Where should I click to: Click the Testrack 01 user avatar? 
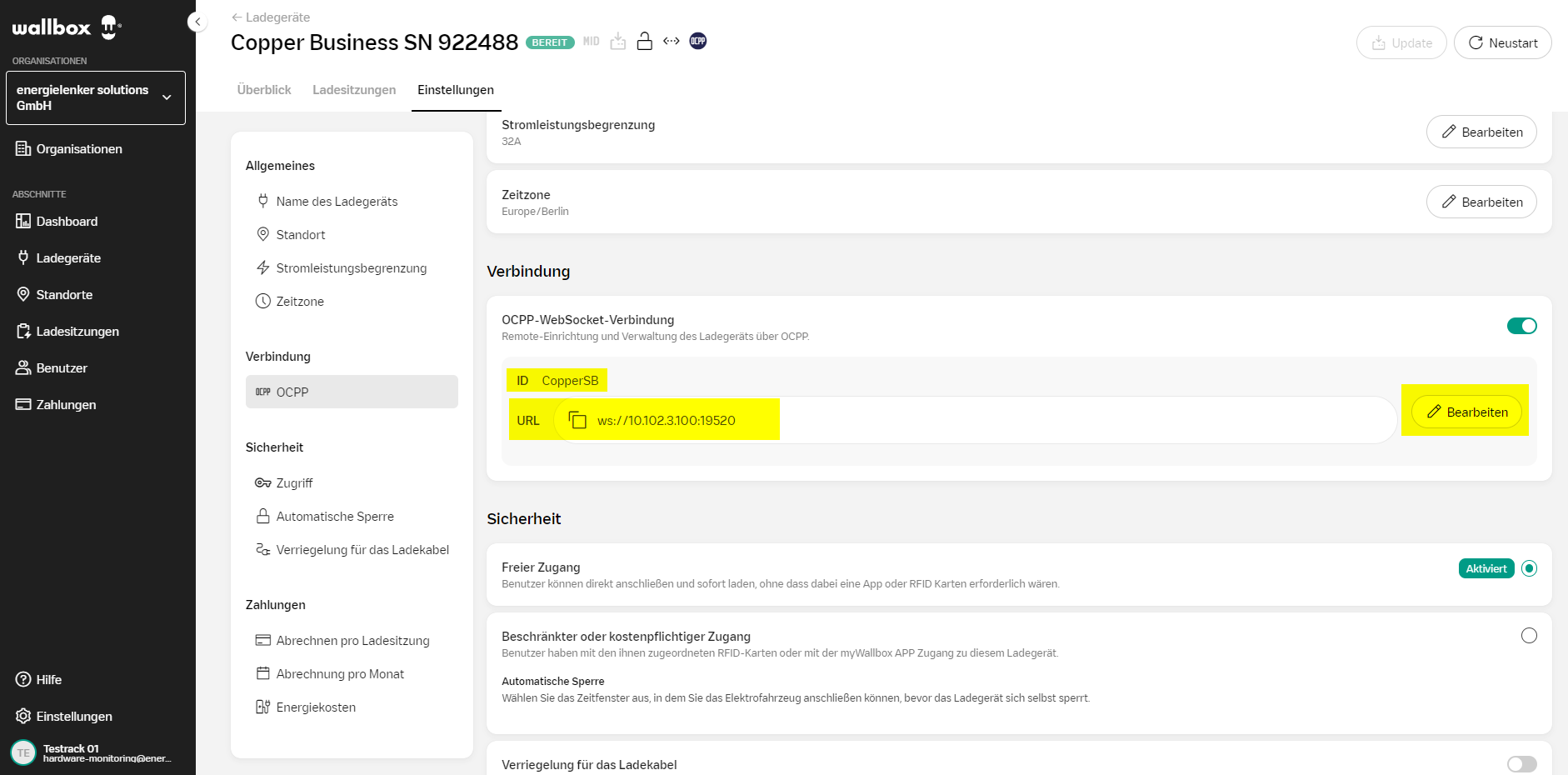point(23,752)
